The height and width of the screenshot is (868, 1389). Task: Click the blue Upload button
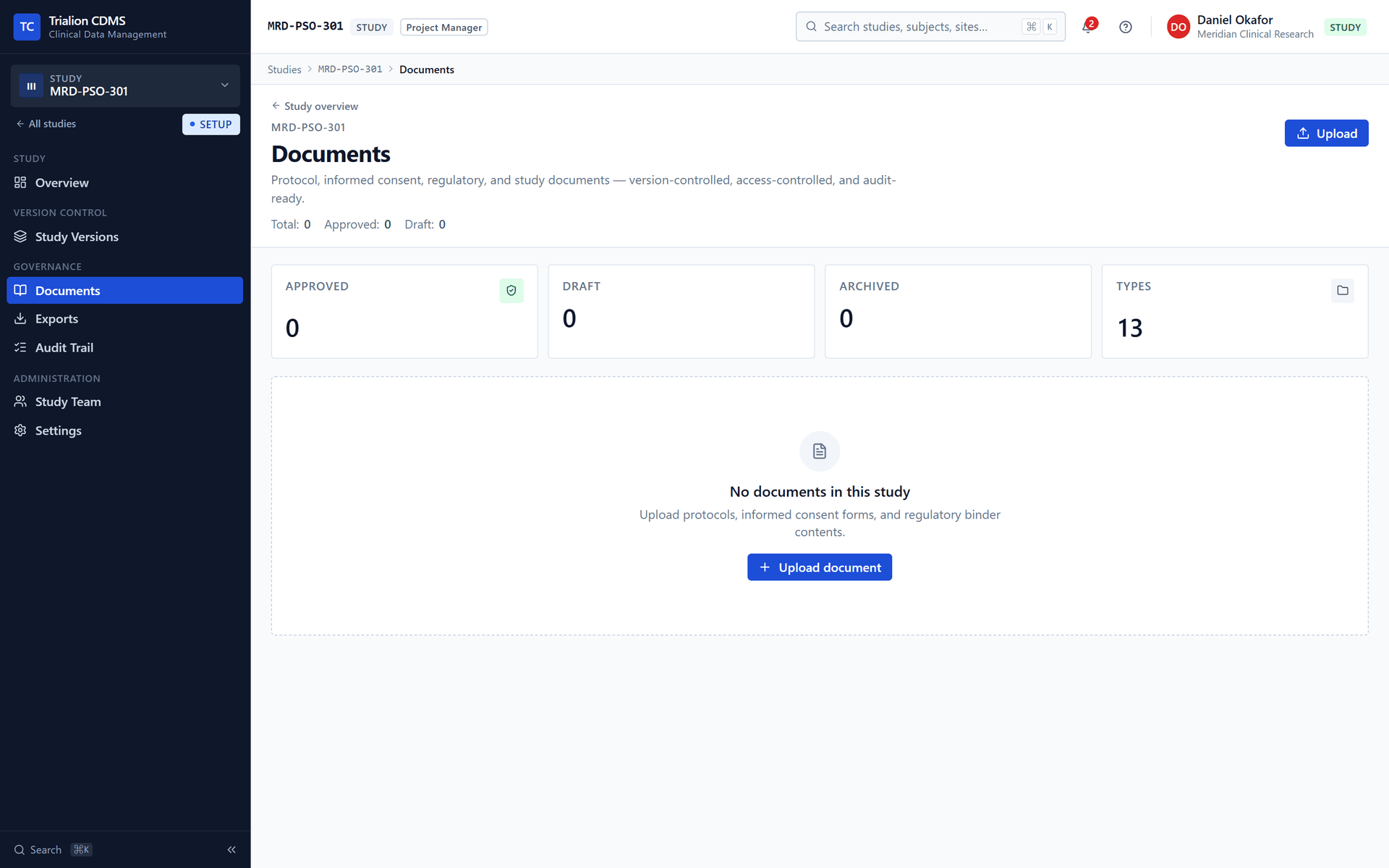click(x=1326, y=133)
